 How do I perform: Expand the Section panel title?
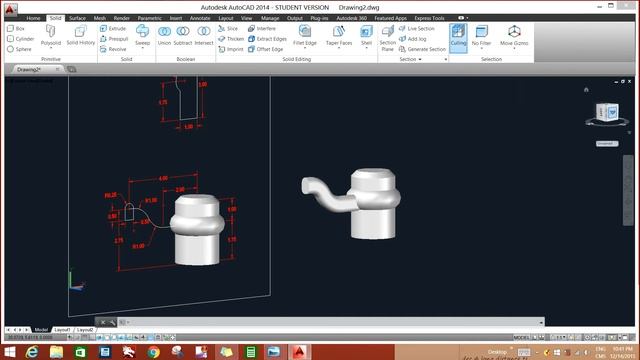410,59
